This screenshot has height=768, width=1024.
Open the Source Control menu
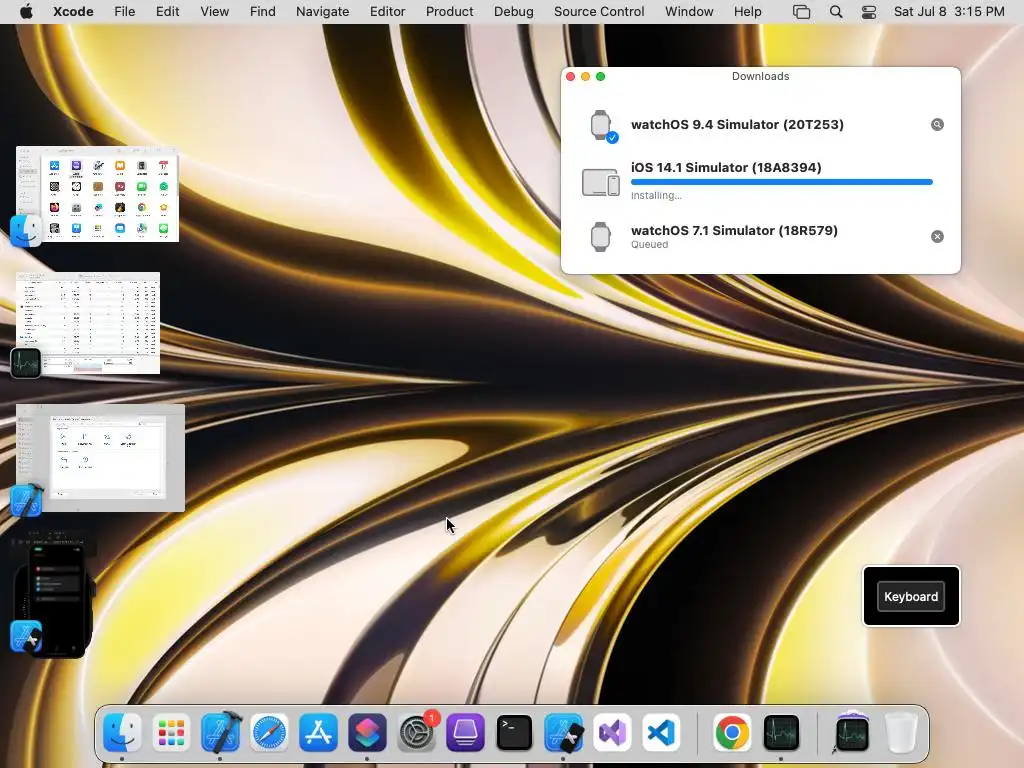pyautogui.click(x=599, y=11)
